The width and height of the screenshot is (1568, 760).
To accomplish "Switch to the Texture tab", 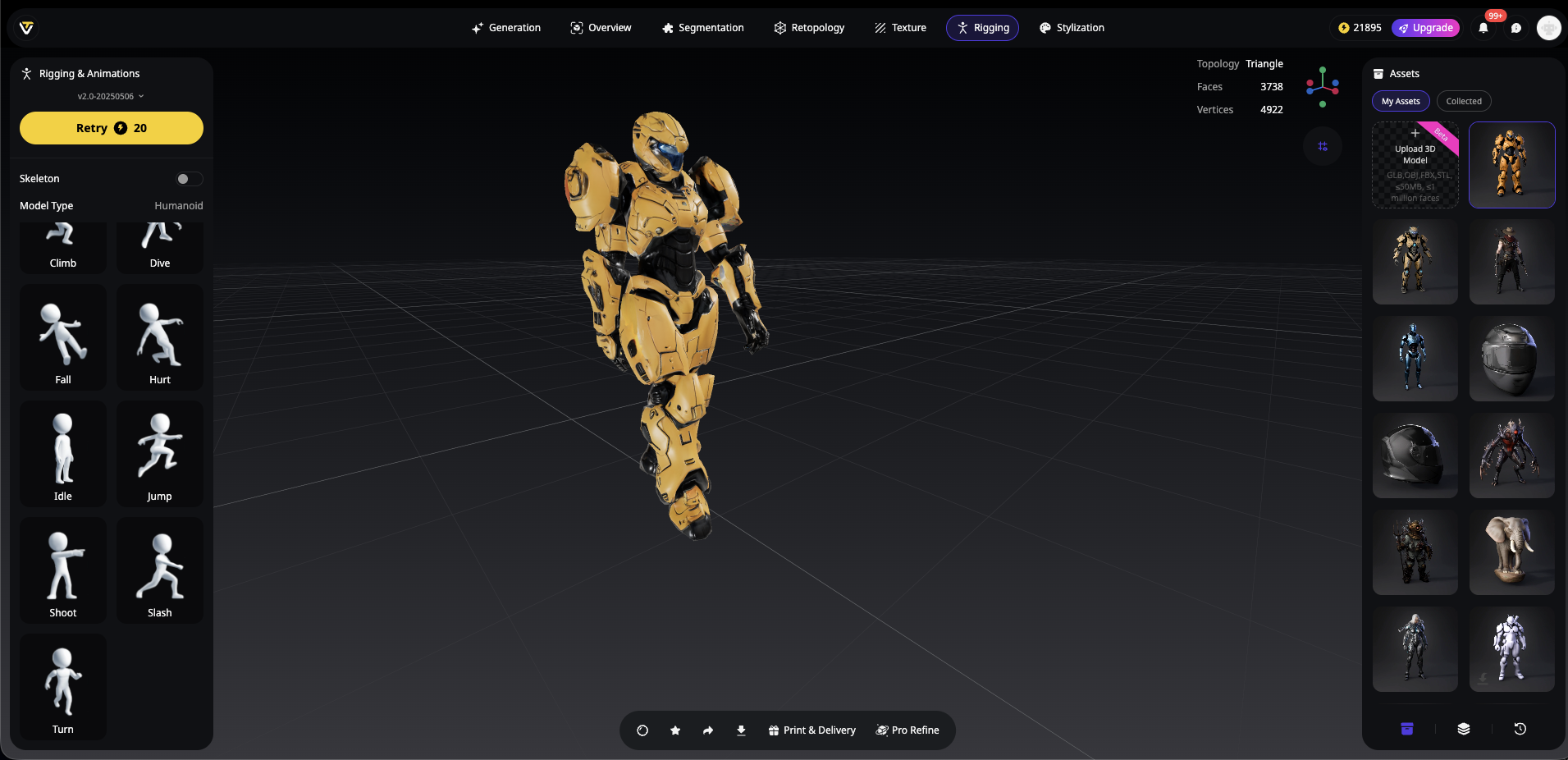I will pos(900,28).
